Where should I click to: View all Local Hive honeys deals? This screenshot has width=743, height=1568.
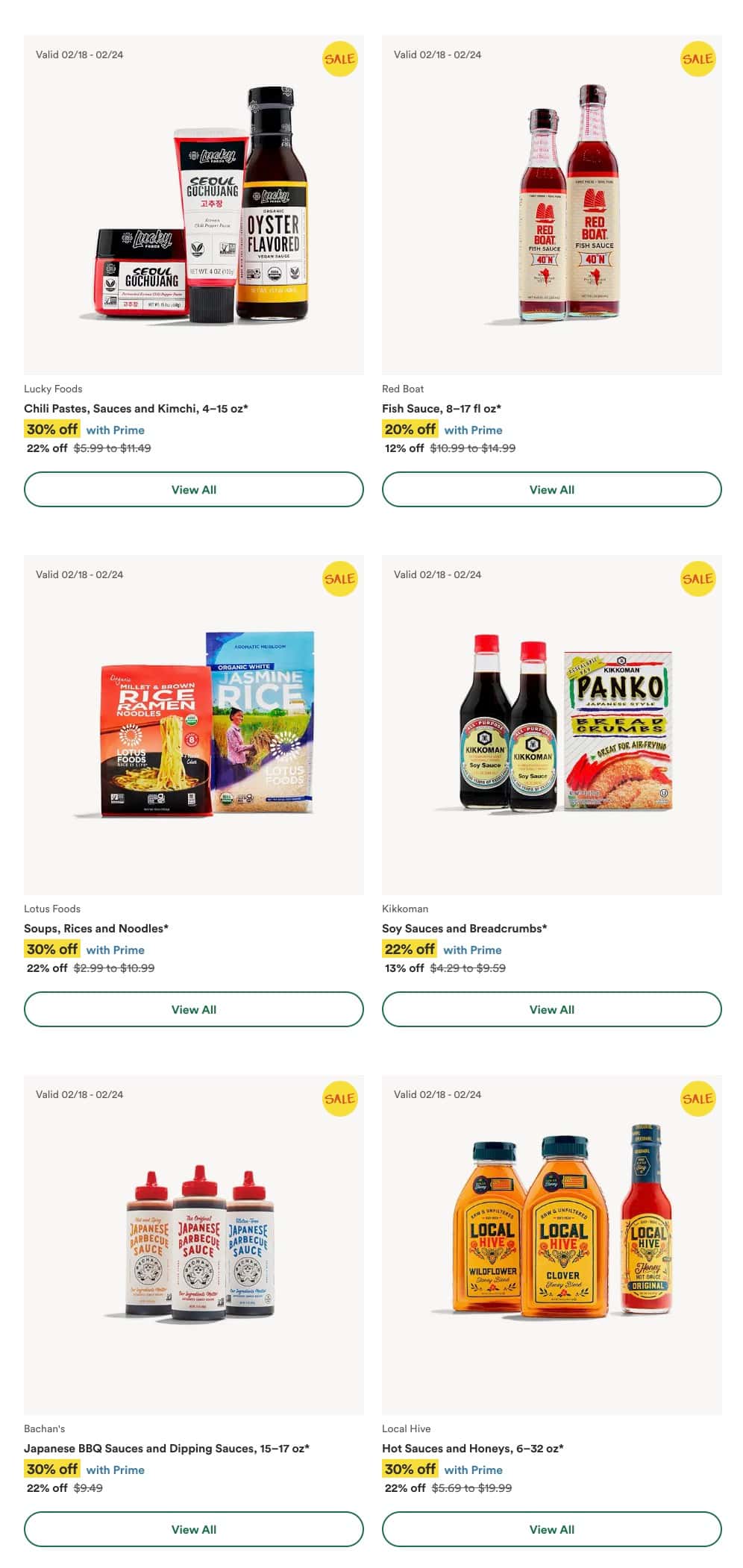[552, 1529]
